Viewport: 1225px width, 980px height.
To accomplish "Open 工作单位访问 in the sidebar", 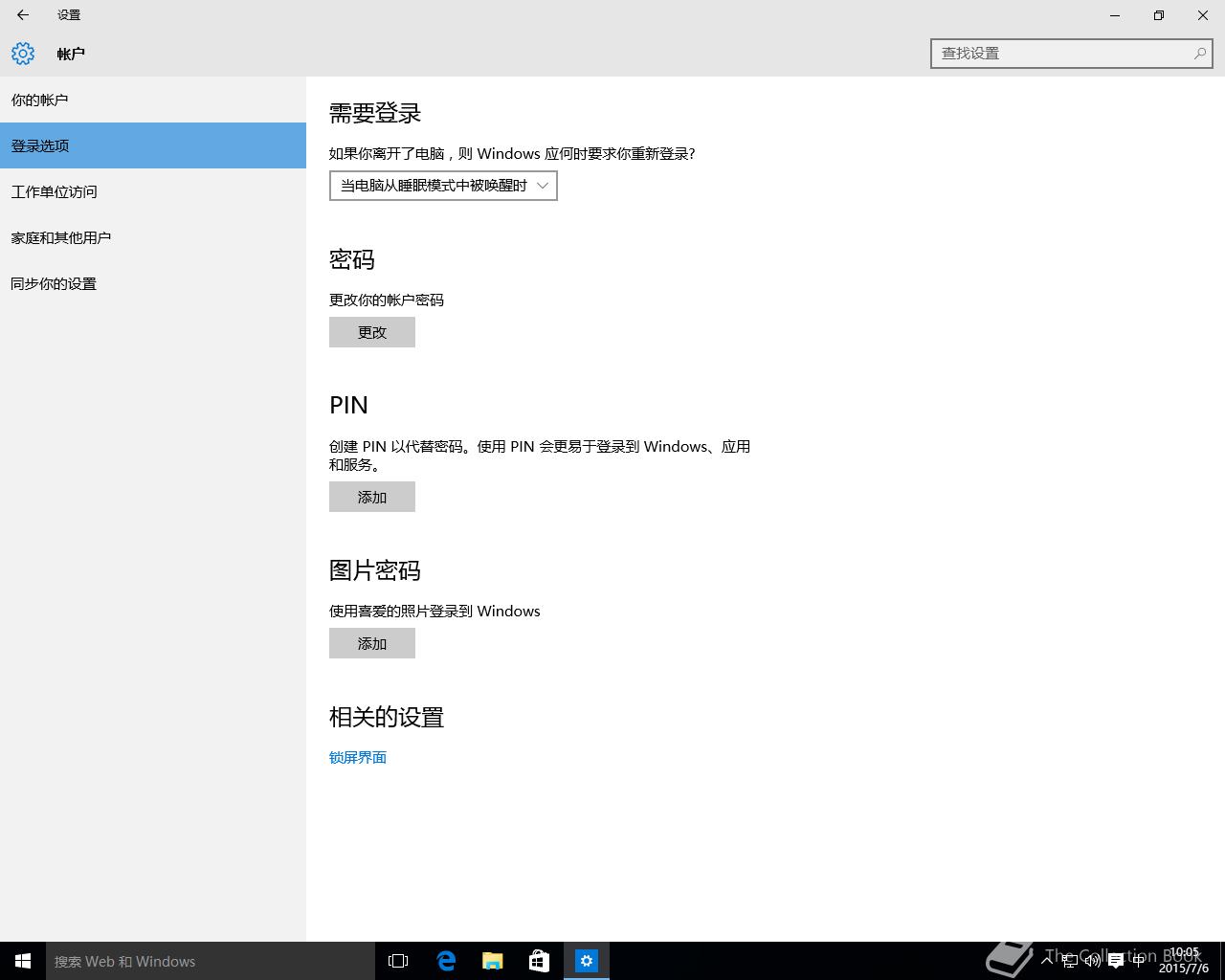I will pyautogui.click(x=153, y=191).
